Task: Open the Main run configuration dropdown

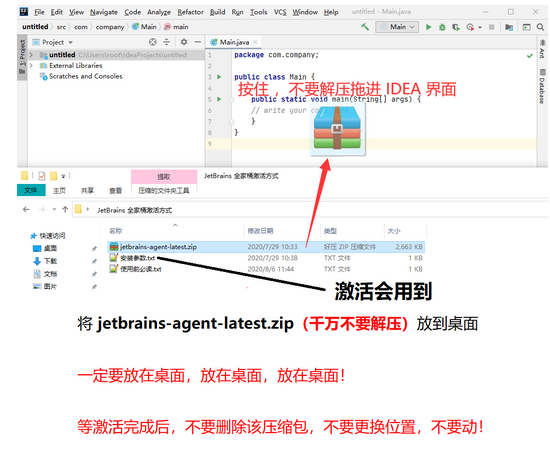Action: pos(397,27)
